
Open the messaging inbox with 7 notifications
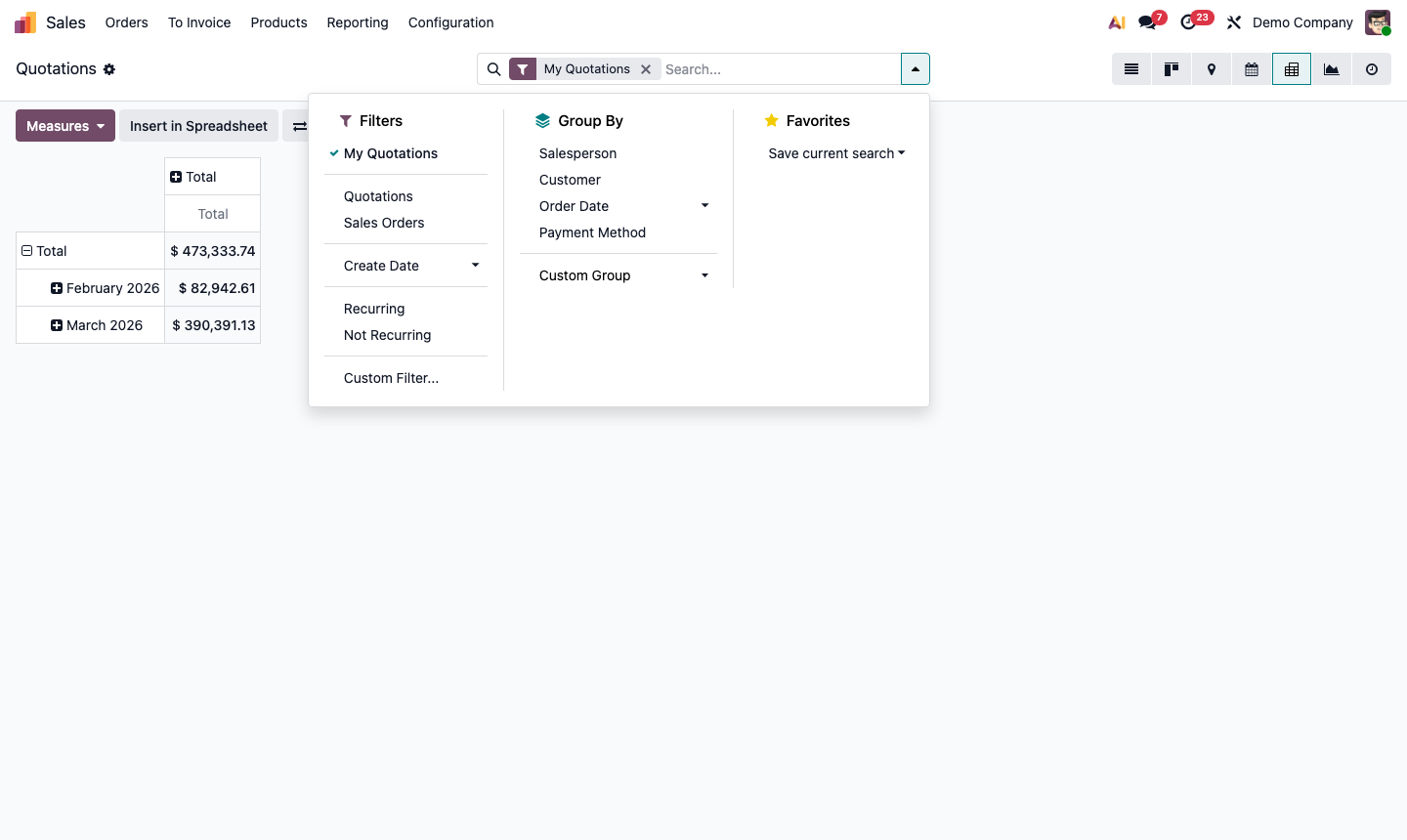pyautogui.click(x=1145, y=21)
